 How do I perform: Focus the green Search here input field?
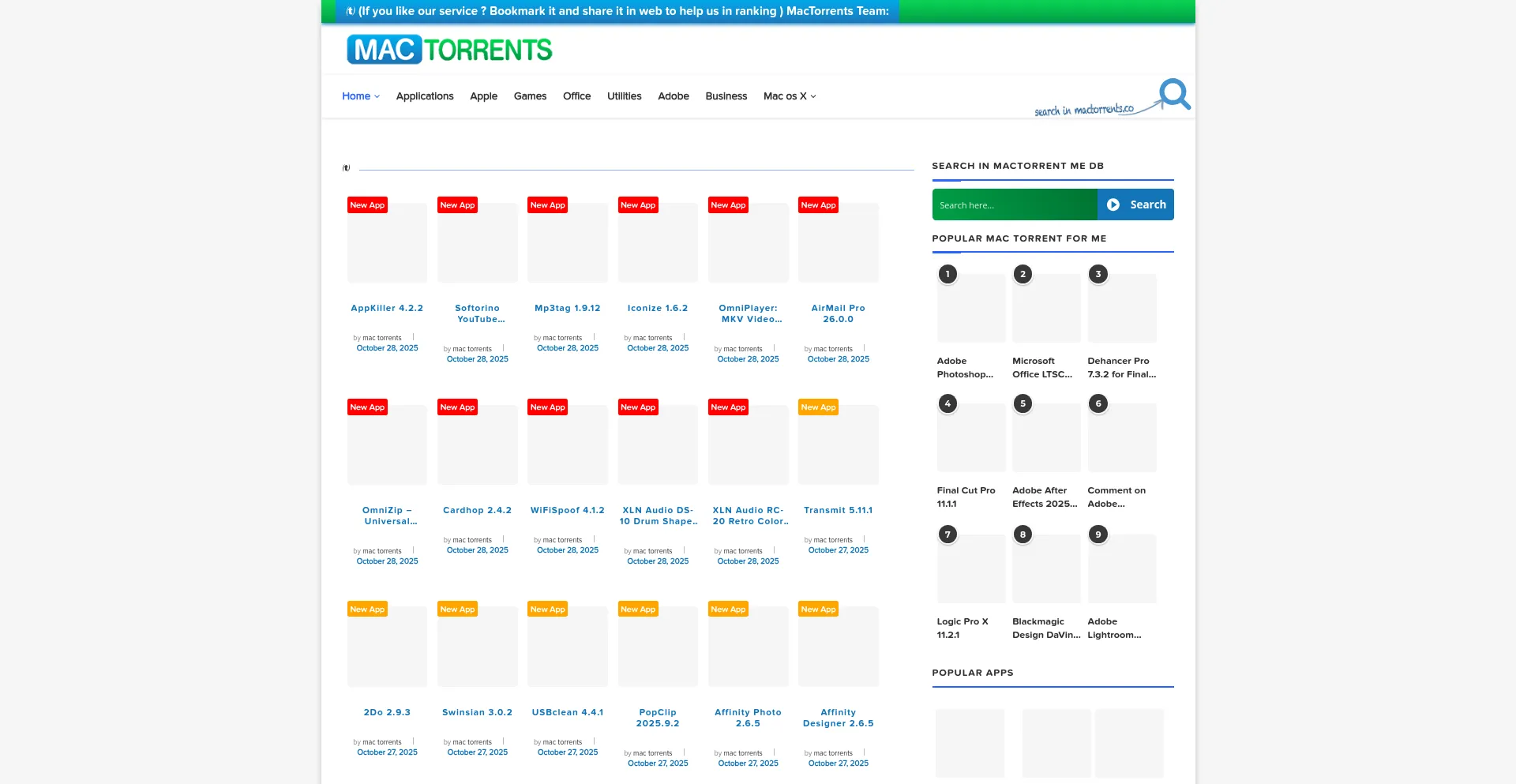[x=1014, y=204]
